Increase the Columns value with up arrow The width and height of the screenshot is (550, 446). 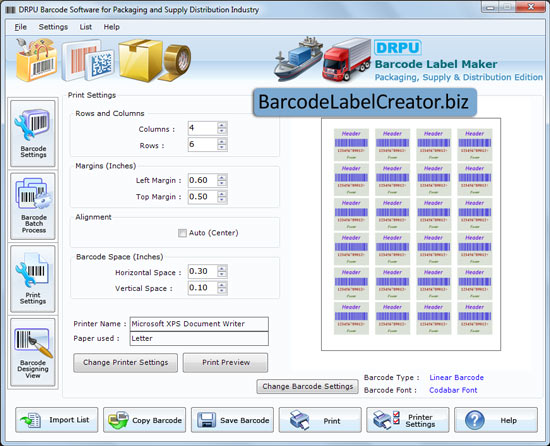[222, 125]
